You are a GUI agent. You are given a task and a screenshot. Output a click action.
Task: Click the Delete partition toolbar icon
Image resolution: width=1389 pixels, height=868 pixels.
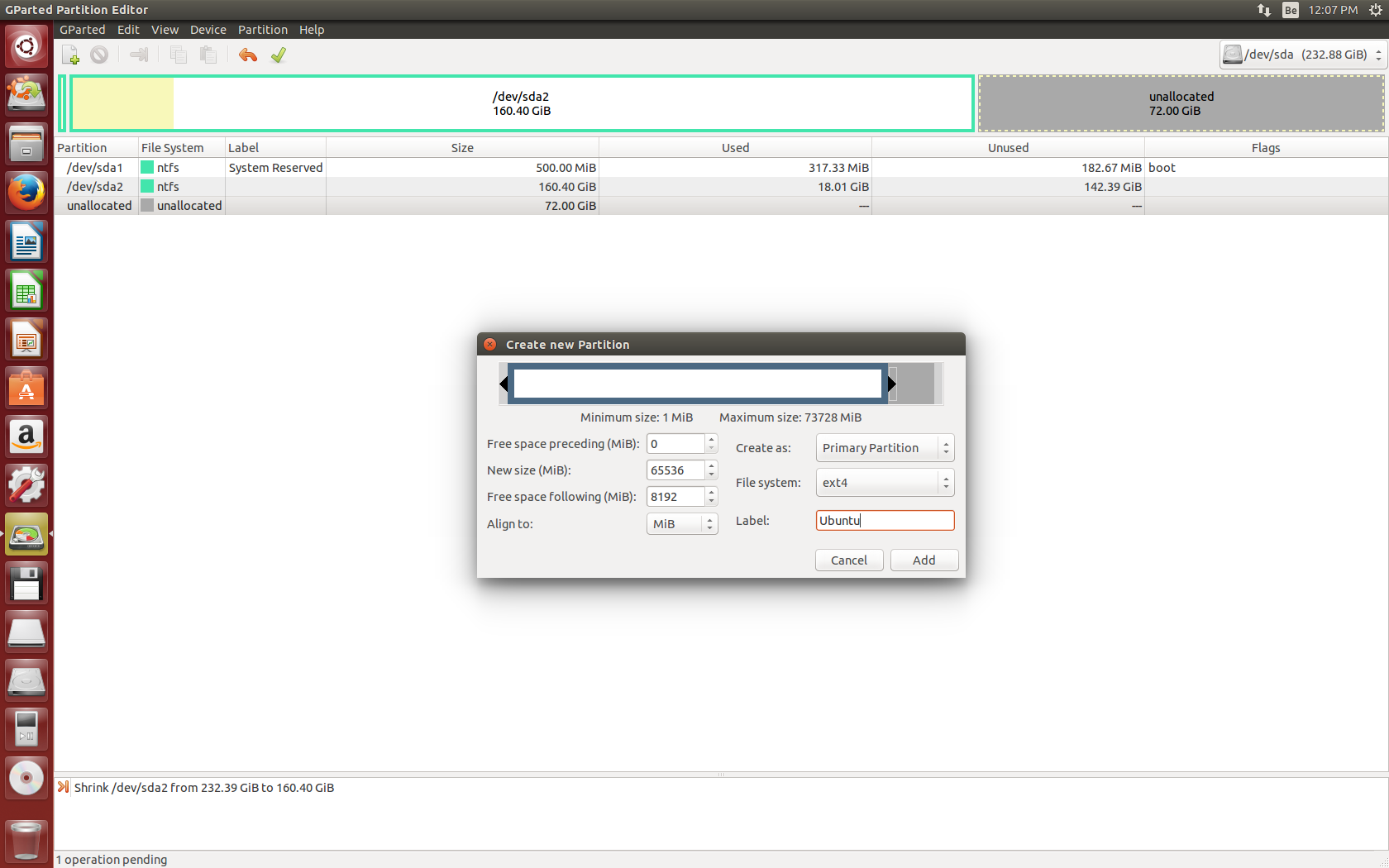coord(98,55)
